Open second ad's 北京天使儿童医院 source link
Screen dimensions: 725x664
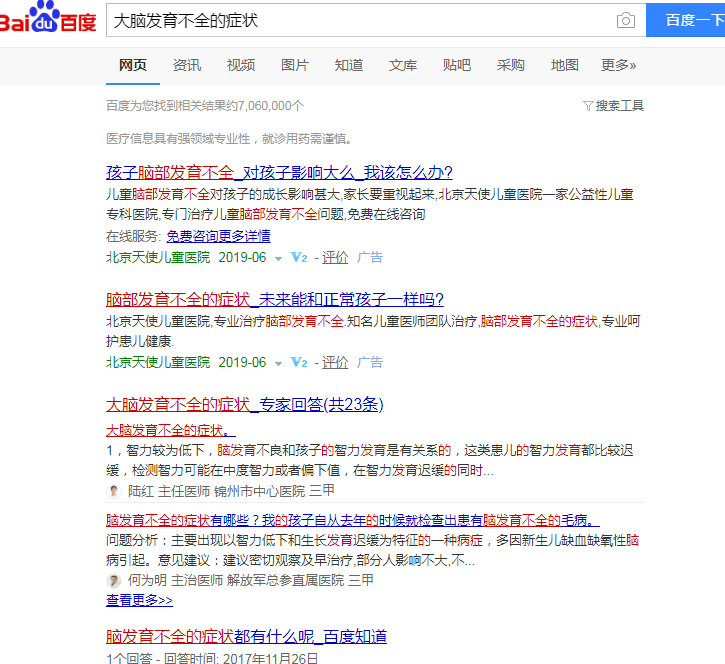pos(158,362)
